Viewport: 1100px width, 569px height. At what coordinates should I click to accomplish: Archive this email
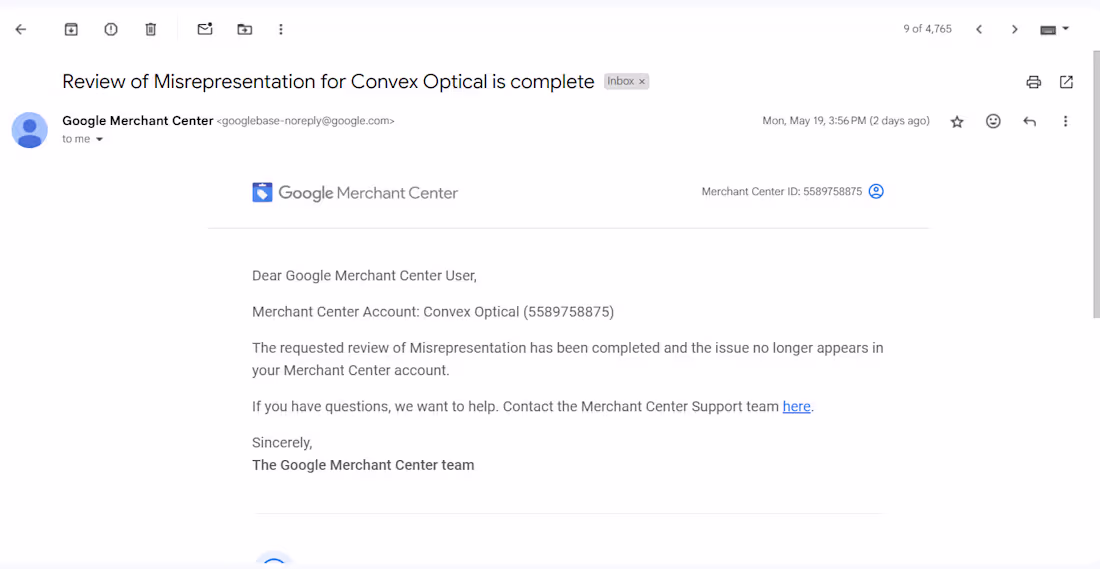pos(71,29)
